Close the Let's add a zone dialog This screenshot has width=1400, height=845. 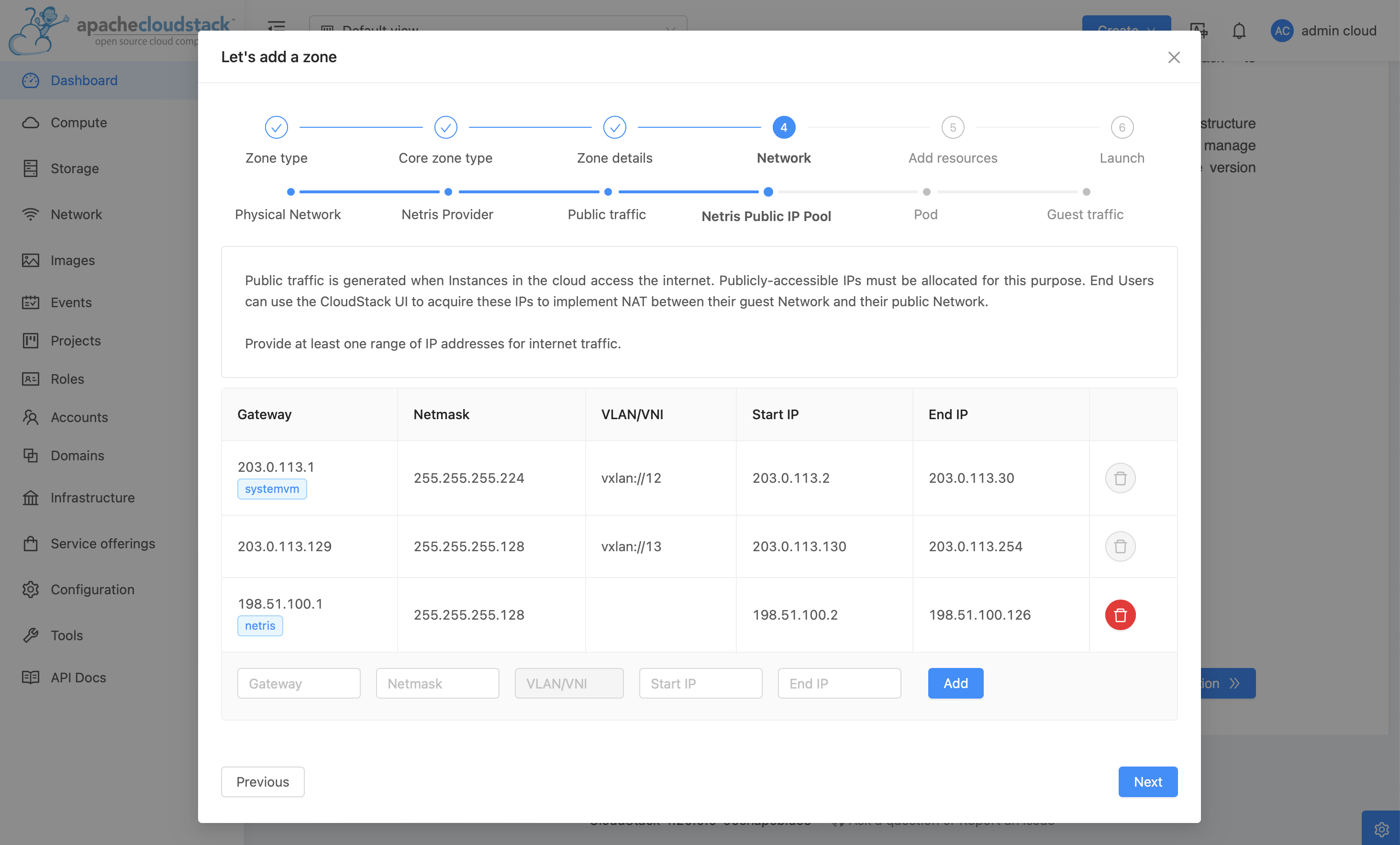click(1175, 57)
